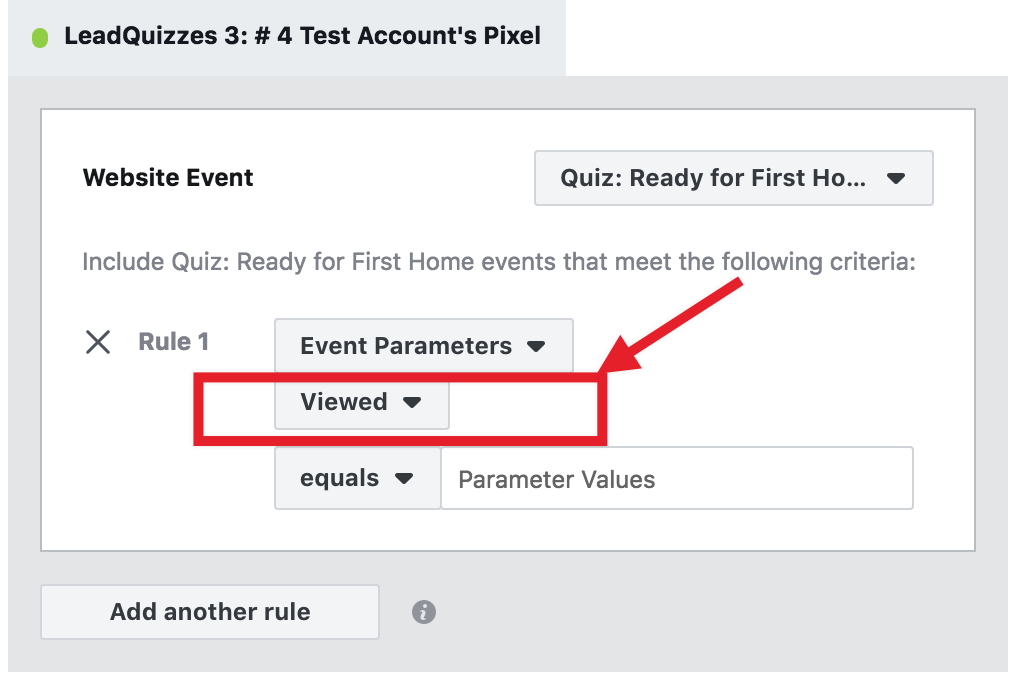Expand the Event Parameters dropdown

424,346
